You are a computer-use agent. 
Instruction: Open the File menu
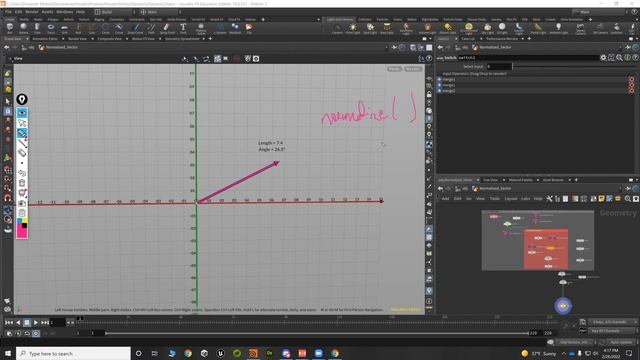coord(8,12)
